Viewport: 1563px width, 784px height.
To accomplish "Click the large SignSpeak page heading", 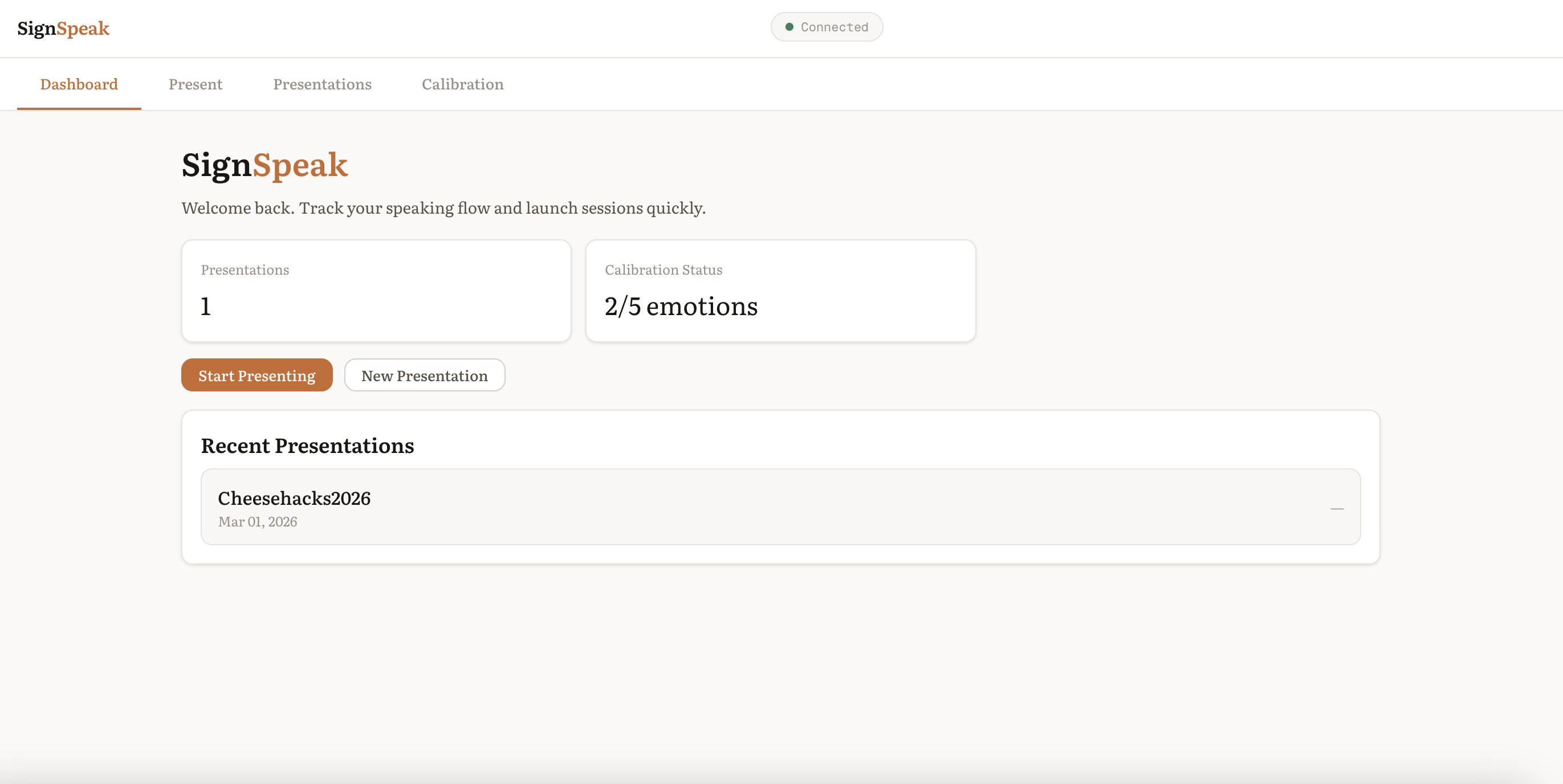I will 264,165.
